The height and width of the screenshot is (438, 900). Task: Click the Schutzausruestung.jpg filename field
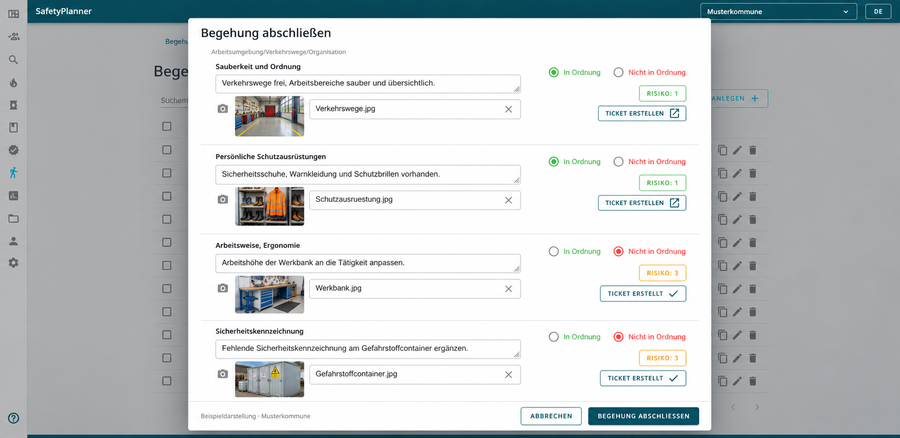point(414,200)
